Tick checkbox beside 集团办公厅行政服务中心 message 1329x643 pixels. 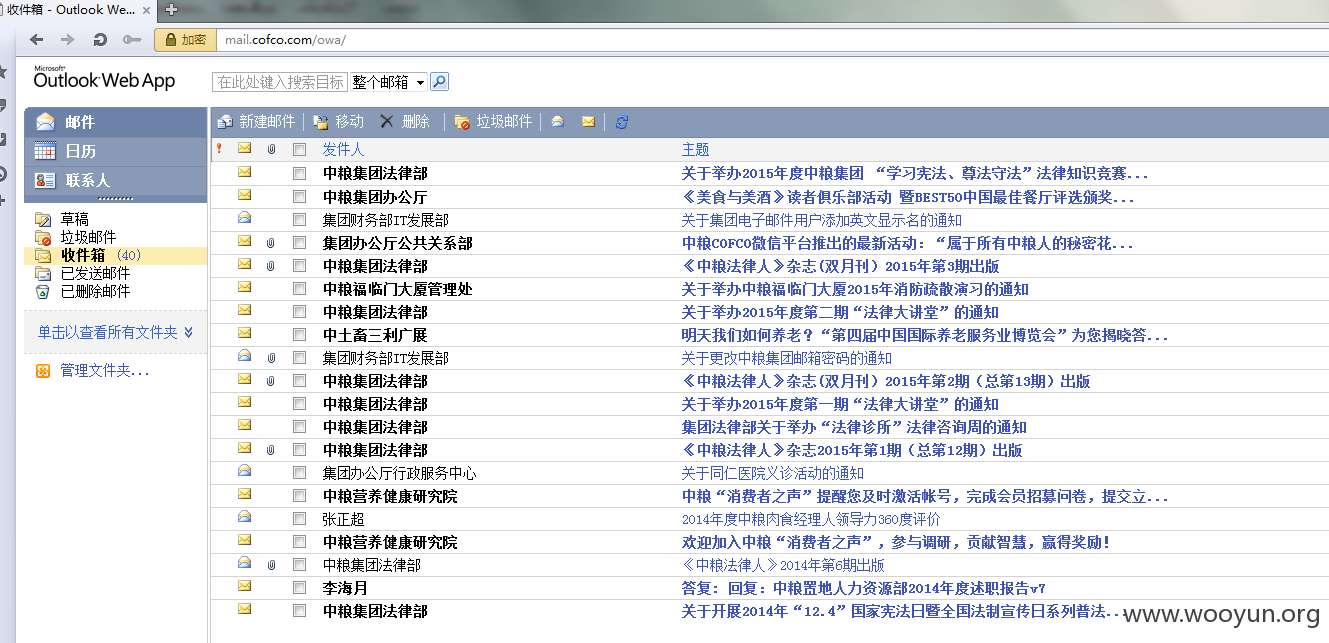click(299, 472)
